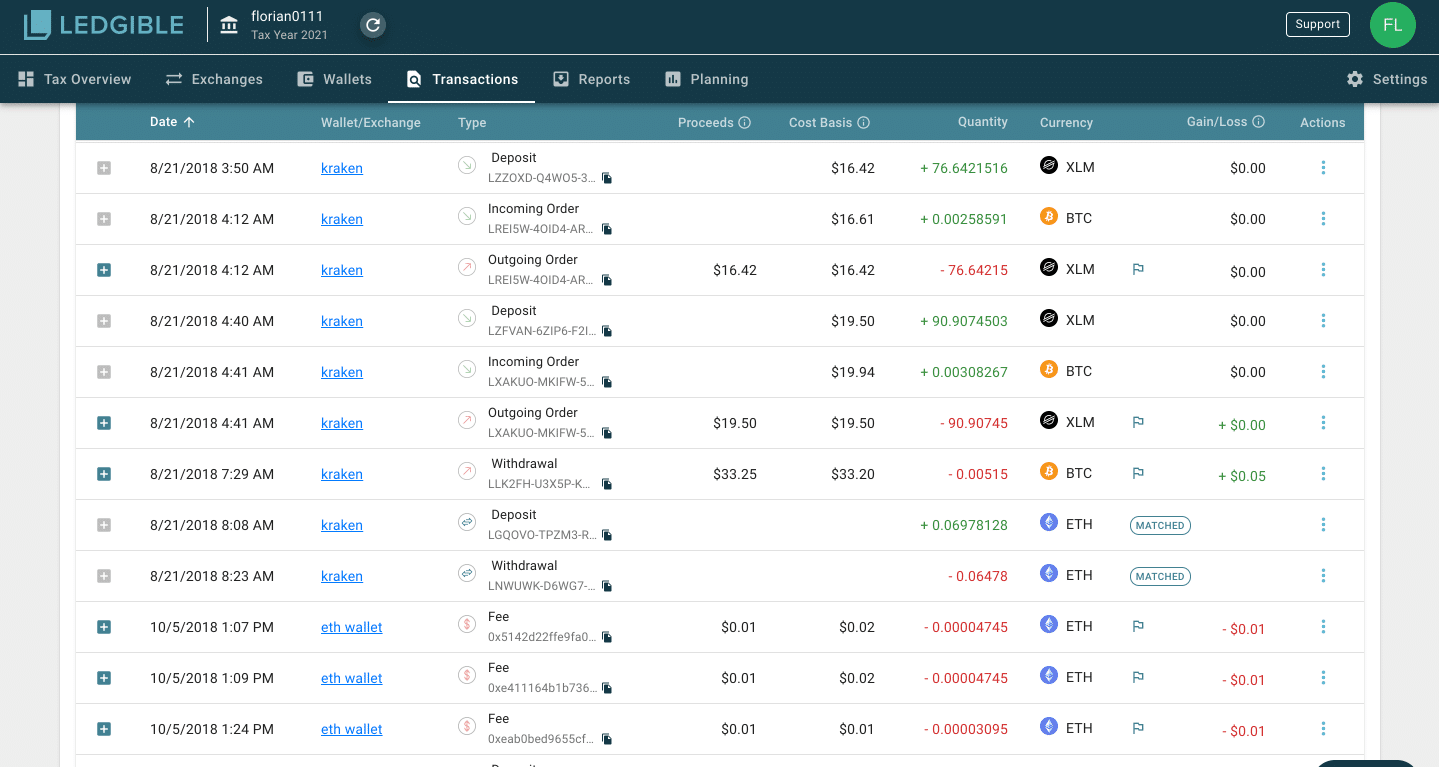This screenshot has height=767, width=1439.
Task: Copy transaction ID LGQOVO-TPZM3-R
Action: tap(607, 536)
